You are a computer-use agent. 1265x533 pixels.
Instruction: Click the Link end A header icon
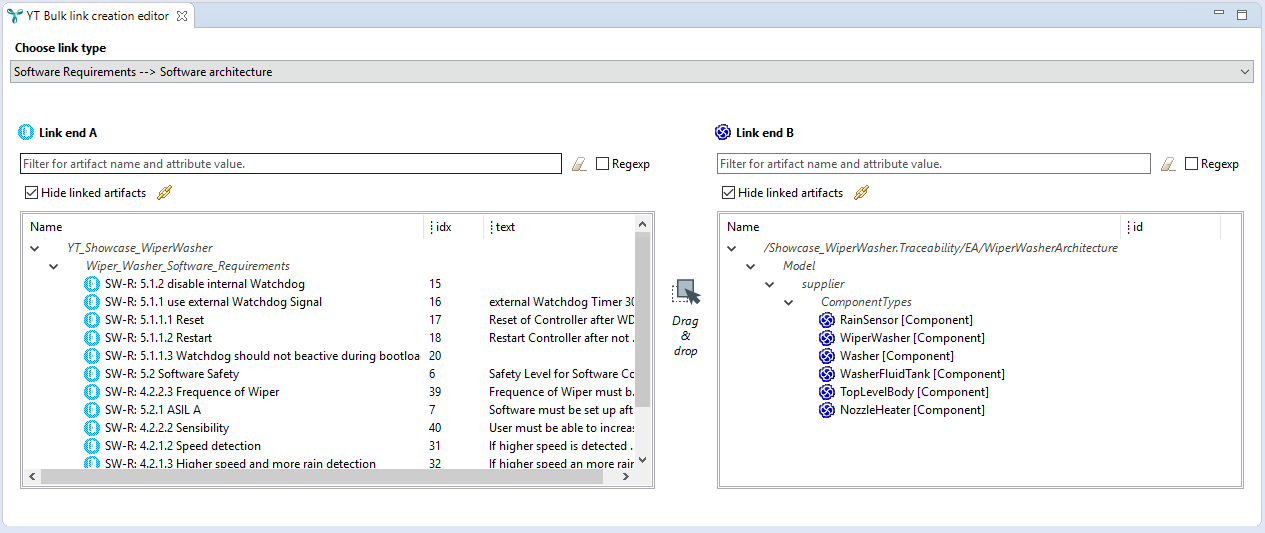26,132
